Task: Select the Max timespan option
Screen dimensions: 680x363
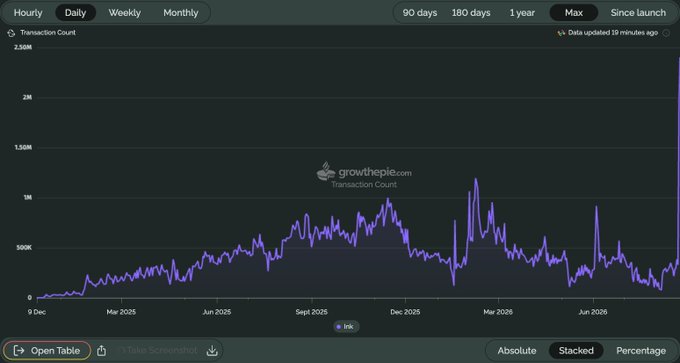Action: click(x=573, y=13)
